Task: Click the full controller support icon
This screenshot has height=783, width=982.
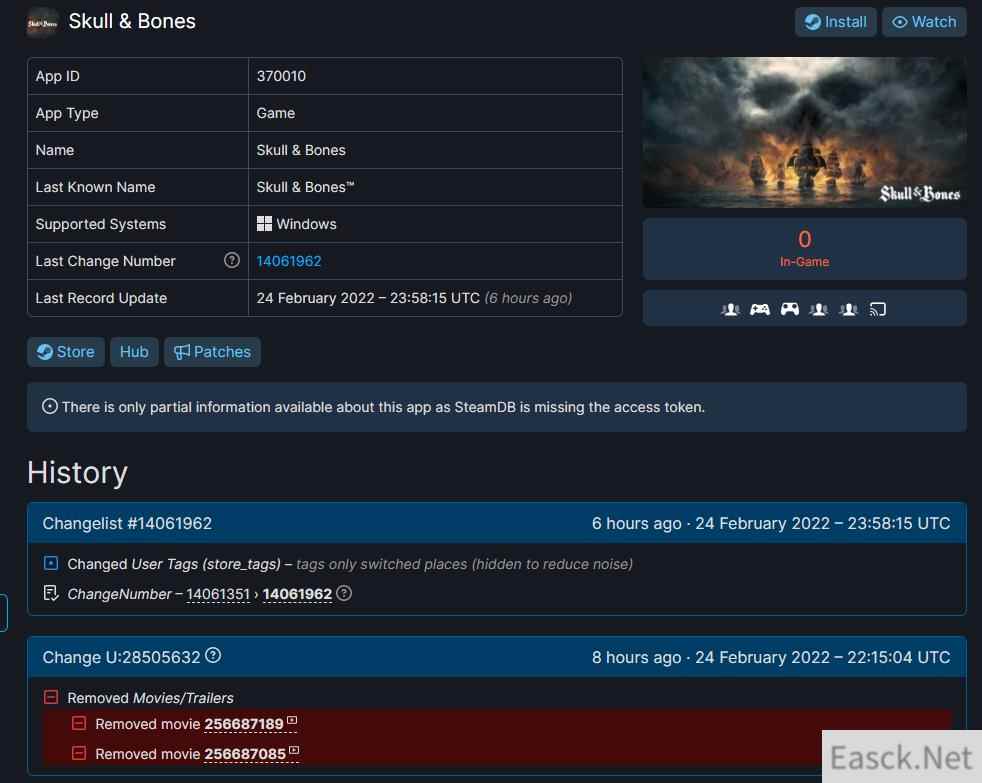Action: tap(789, 309)
